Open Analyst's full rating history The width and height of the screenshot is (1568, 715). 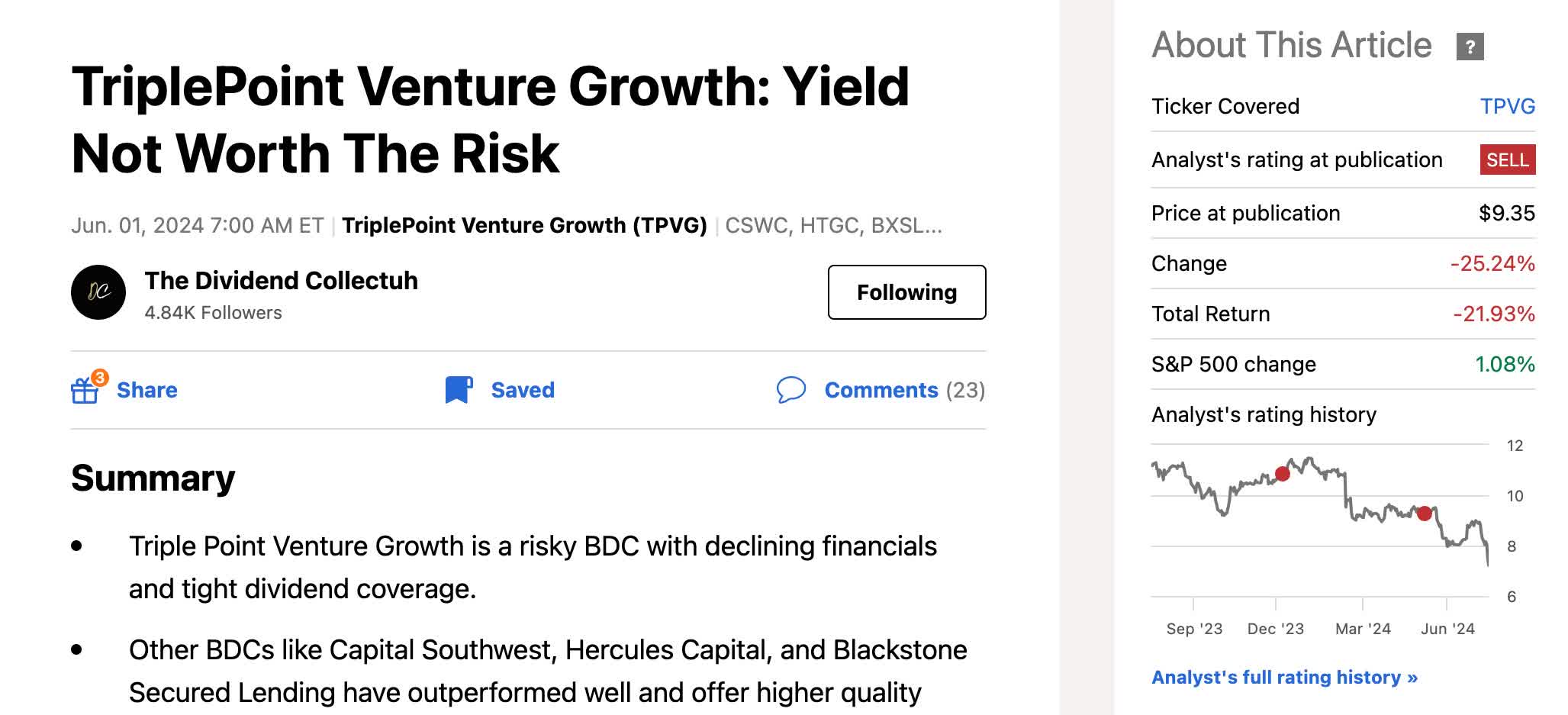point(1285,677)
